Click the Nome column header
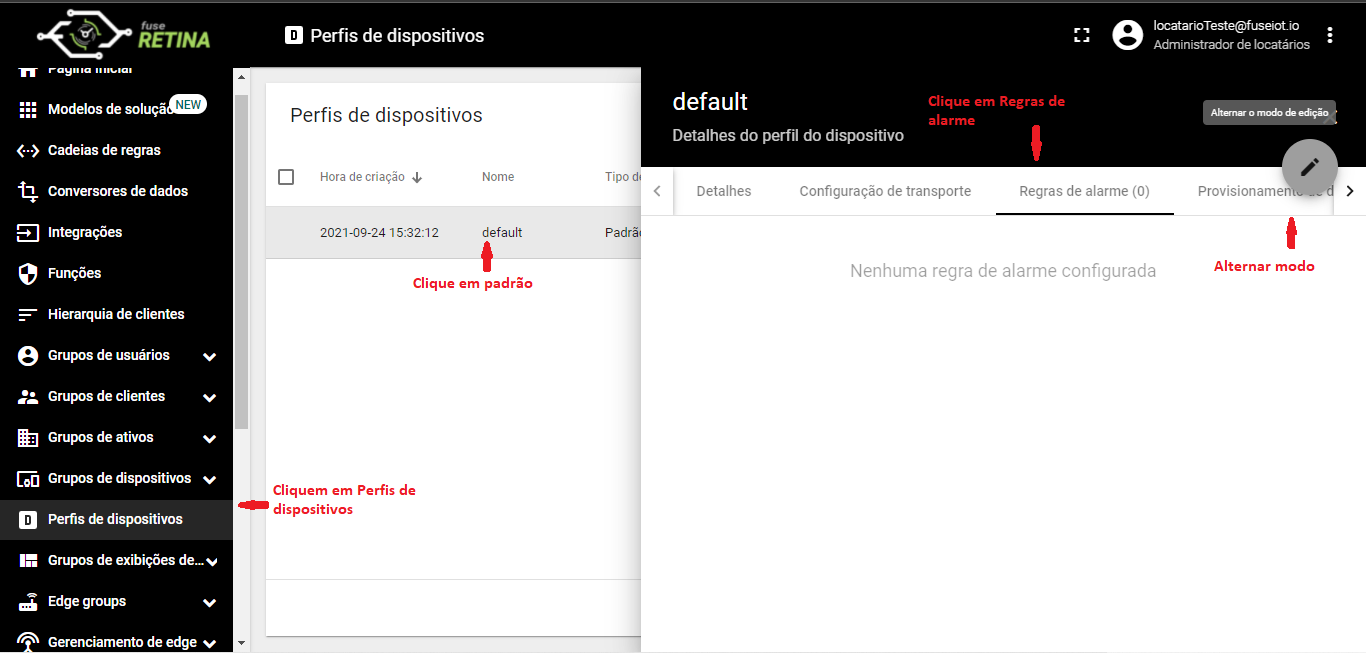The image size is (1366, 653). 498,177
